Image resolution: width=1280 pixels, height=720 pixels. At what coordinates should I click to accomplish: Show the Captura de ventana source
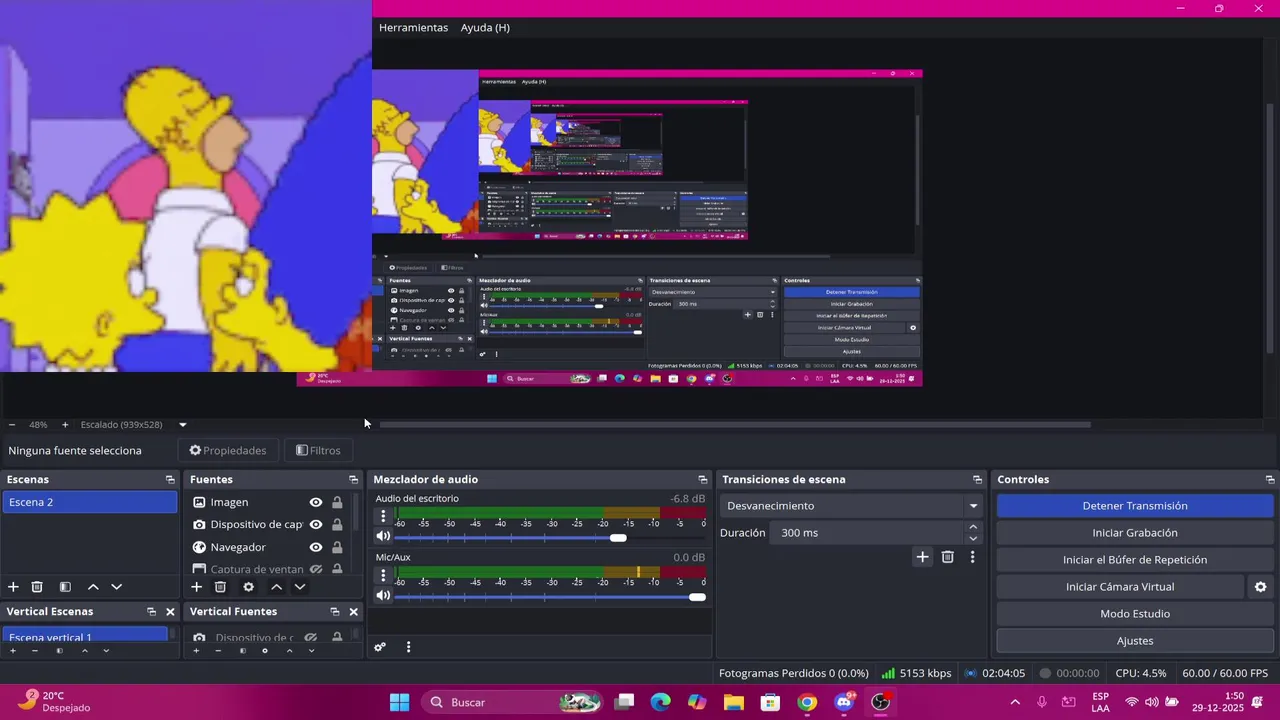(x=316, y=569)
